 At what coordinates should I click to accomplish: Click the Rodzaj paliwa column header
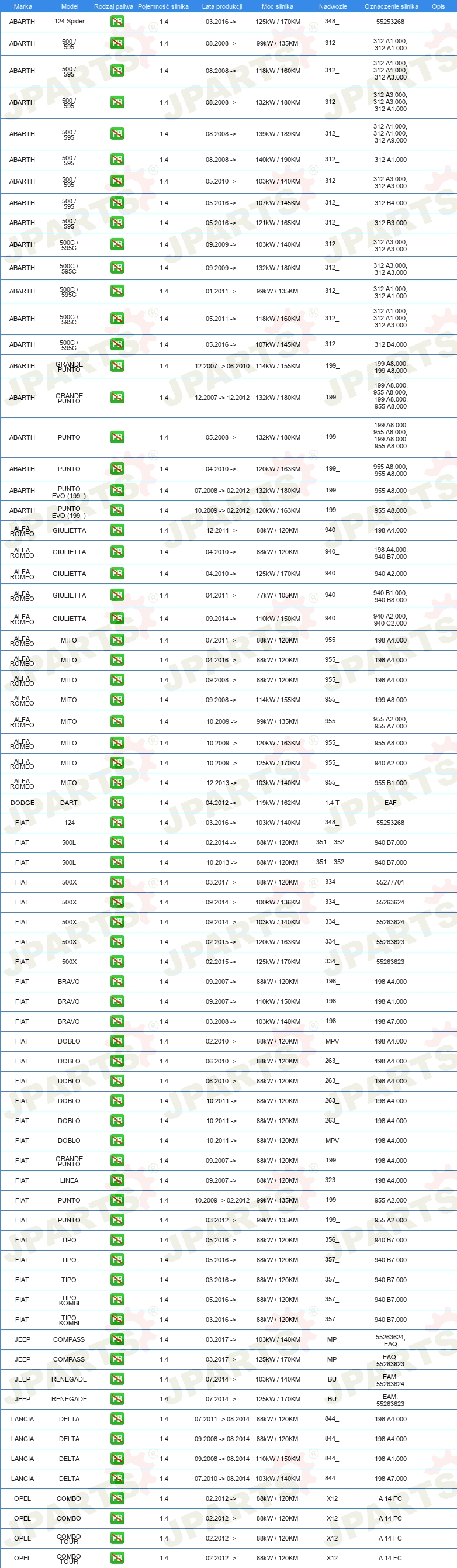click(x=113, y=6)
